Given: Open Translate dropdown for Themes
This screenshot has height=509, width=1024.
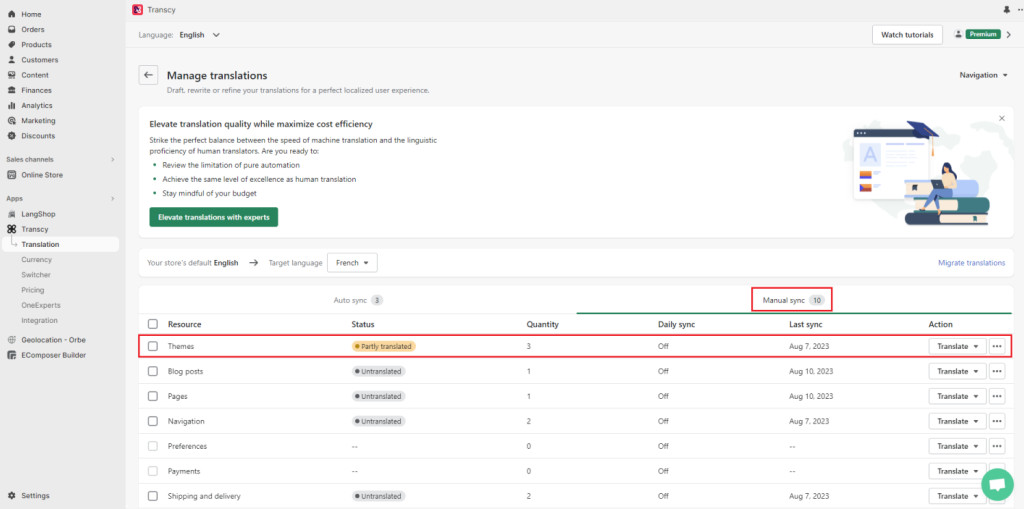Looking at the screenshot, I should [x=957, y=346].
